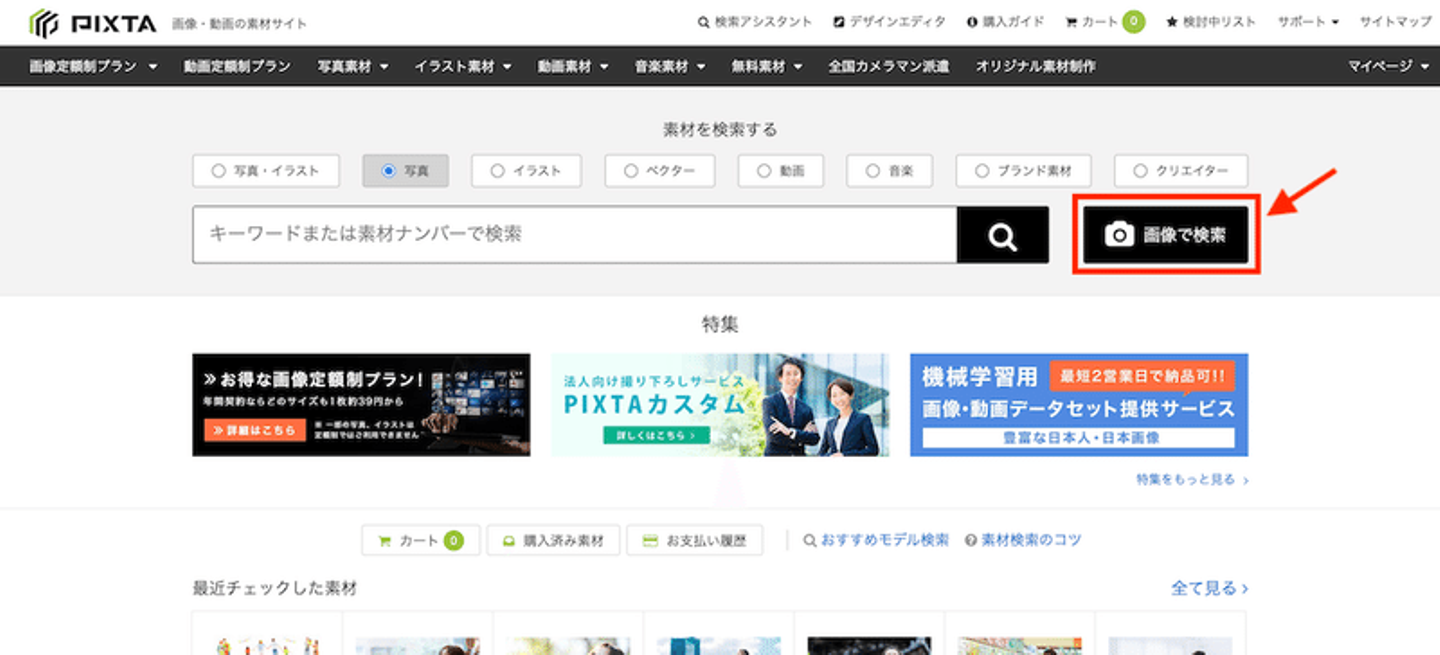Select 写真・イラスト radio option
This screenshot has height=655, width=1440.
pyautogui.click(x=266, y=171)
